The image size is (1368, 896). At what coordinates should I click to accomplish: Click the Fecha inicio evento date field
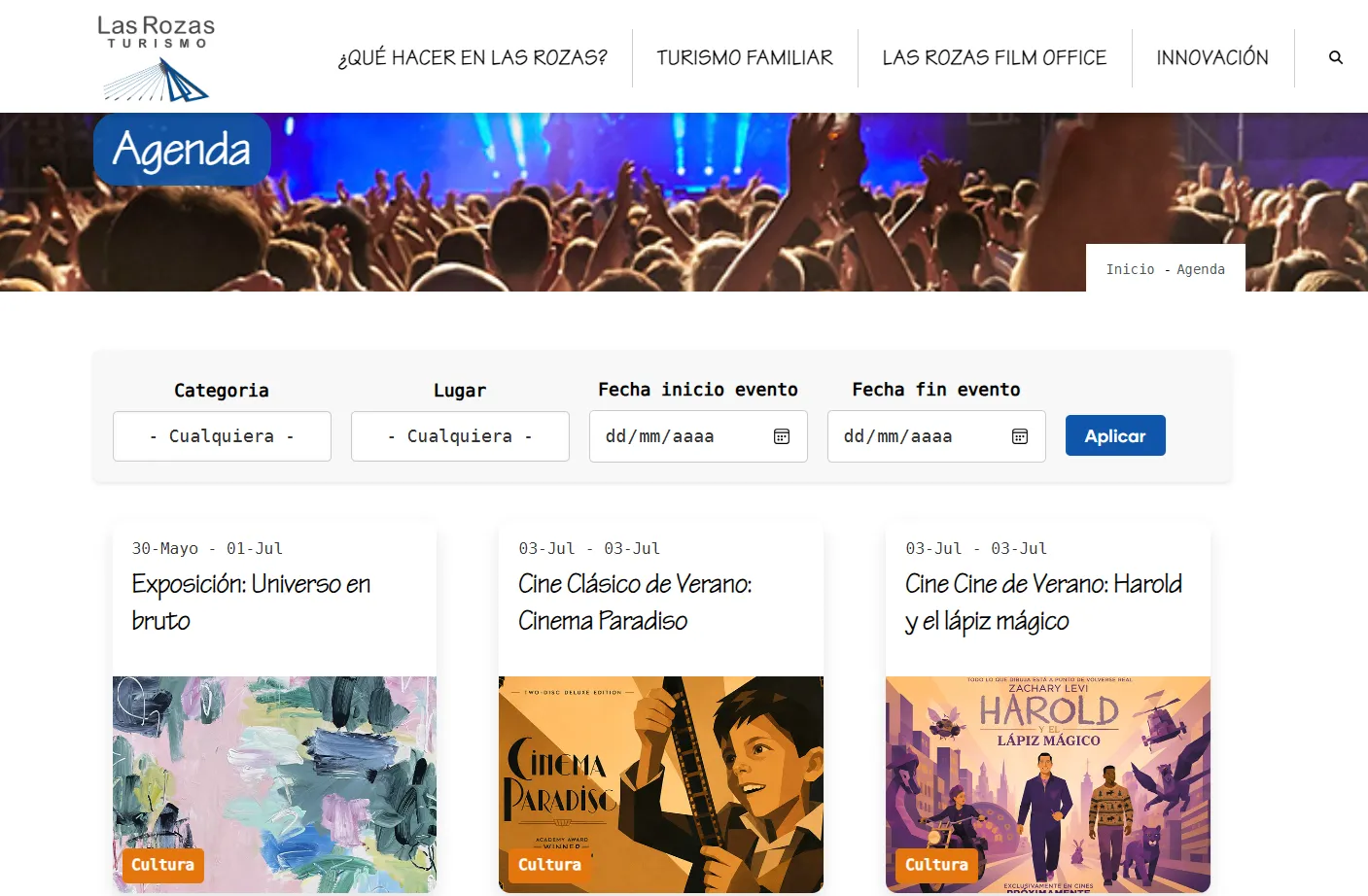(x=698, y=436)
